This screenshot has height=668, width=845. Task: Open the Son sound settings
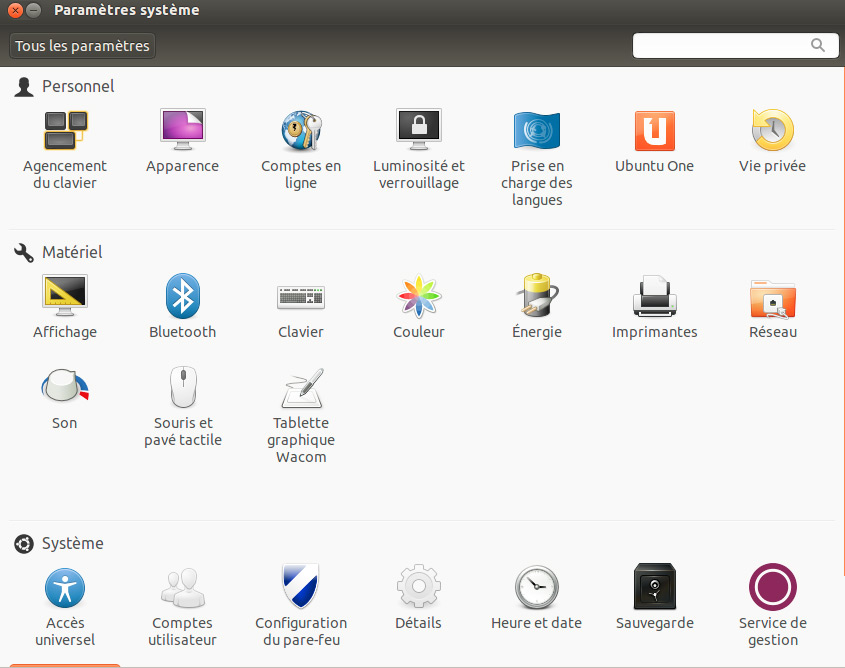click(x=65, y=399)
